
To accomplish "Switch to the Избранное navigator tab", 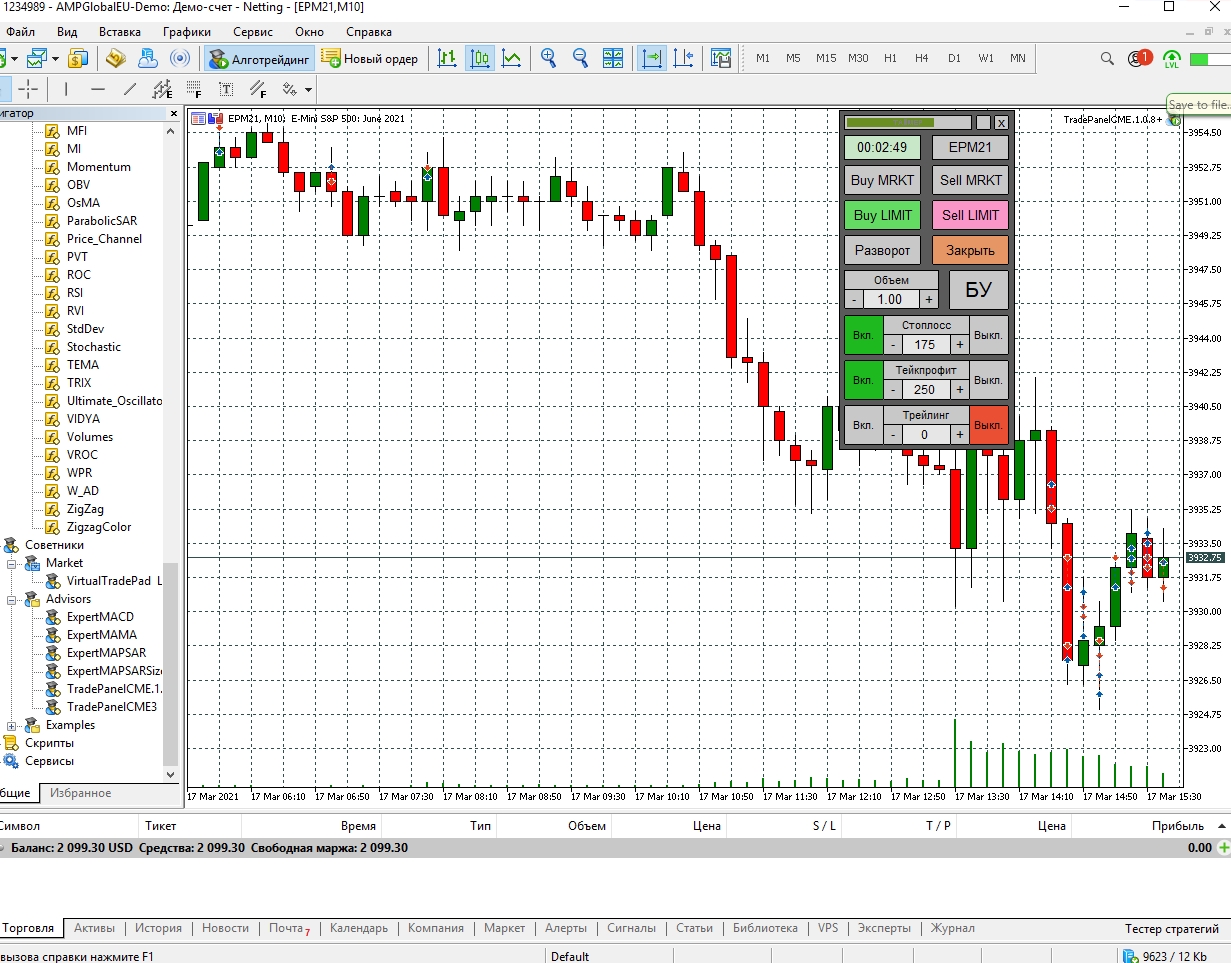I will point(81,793).
